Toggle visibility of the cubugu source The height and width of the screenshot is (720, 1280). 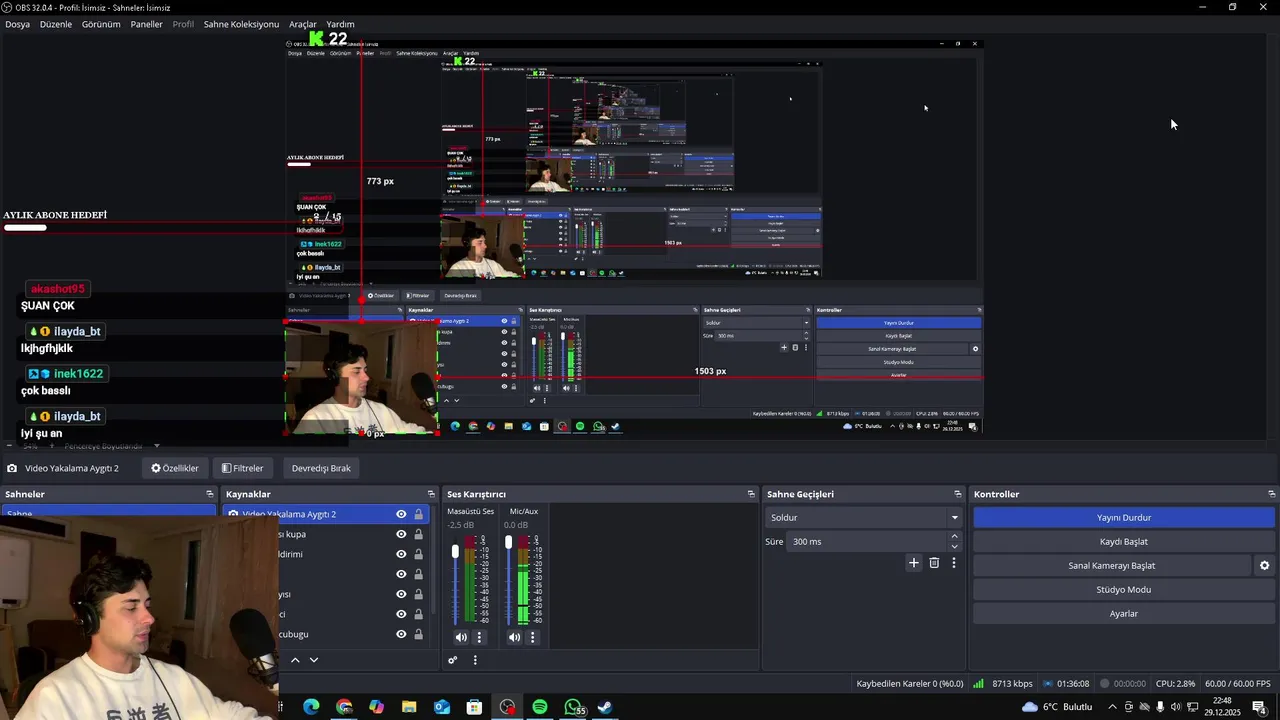pos(401,634)
